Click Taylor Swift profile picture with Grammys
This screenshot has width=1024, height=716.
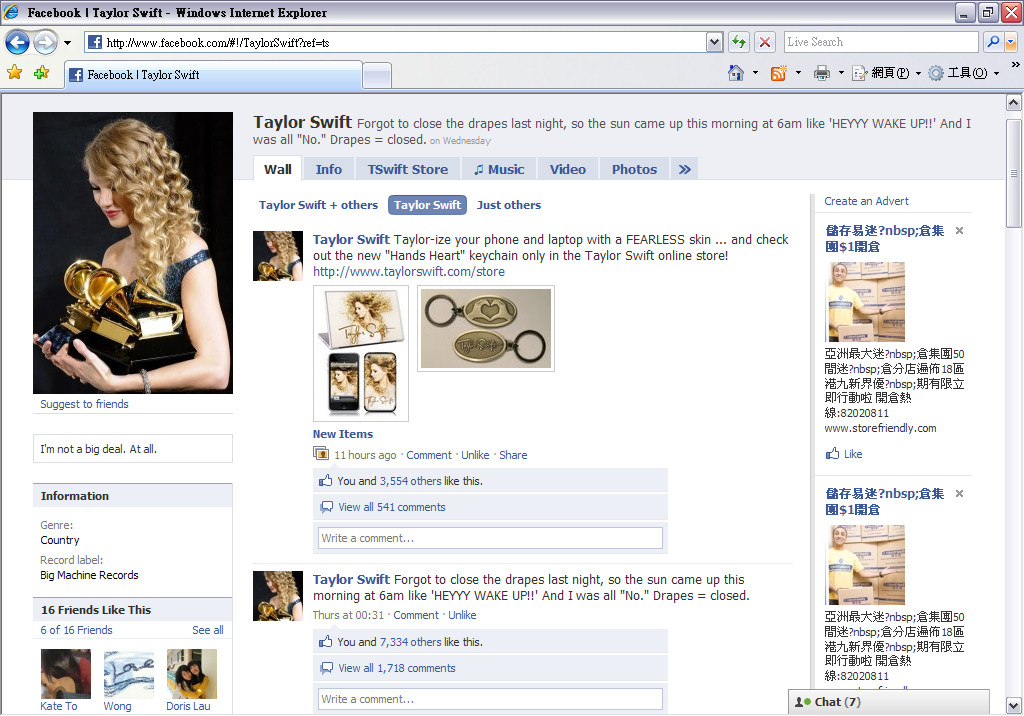[x=133, y=253]
